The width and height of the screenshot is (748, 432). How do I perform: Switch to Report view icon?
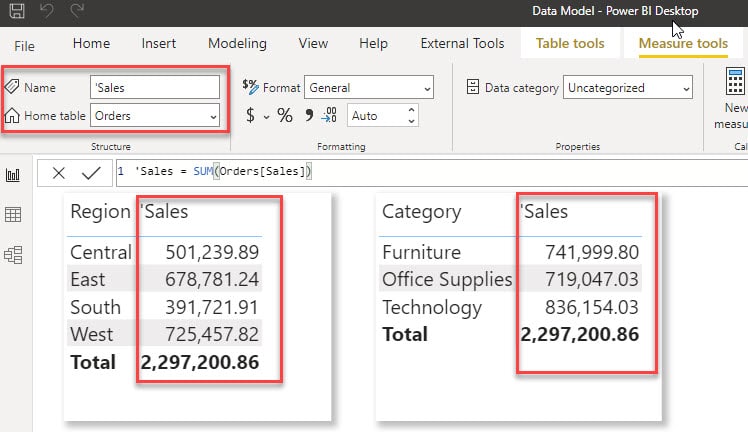(13, 175)
